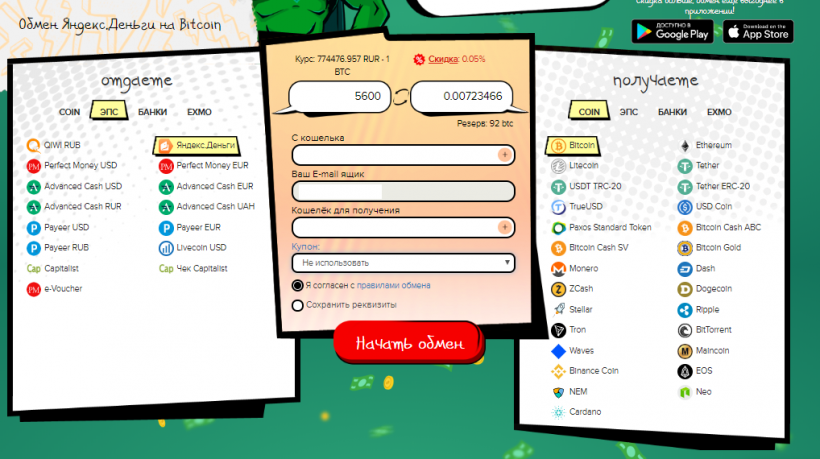Select EOS coin icon
This screenshot has width=820, height=459.
point(685,371)
